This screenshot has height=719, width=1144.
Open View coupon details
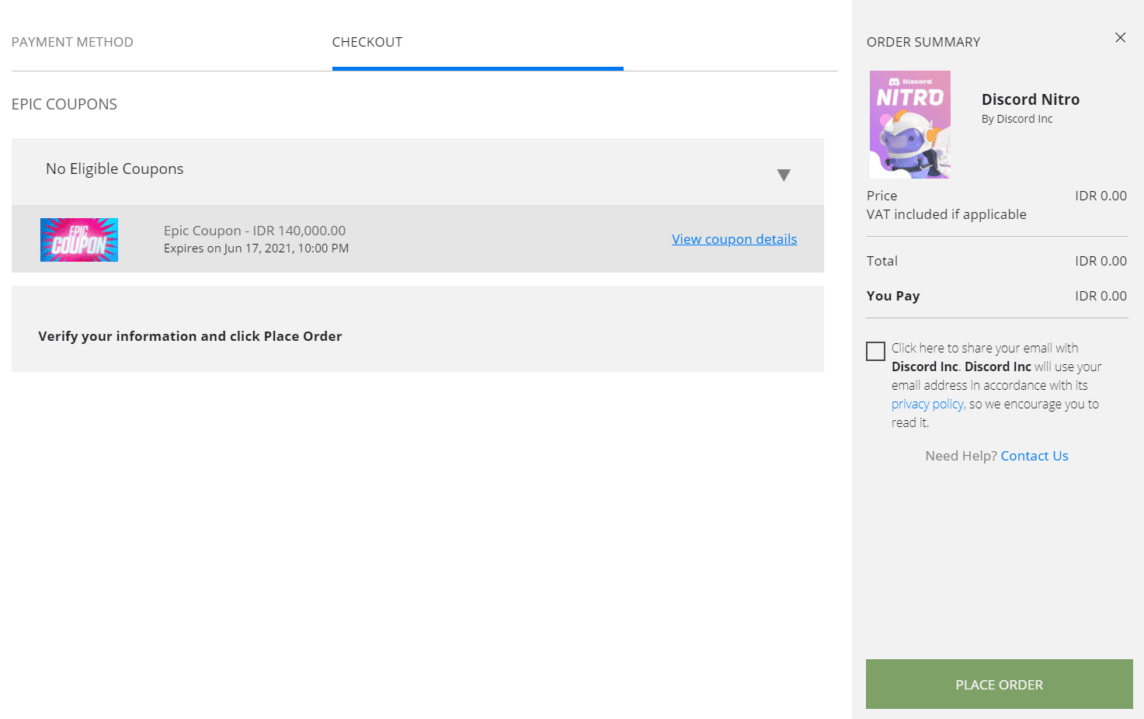pyautogui.click(x=734, y=239)
